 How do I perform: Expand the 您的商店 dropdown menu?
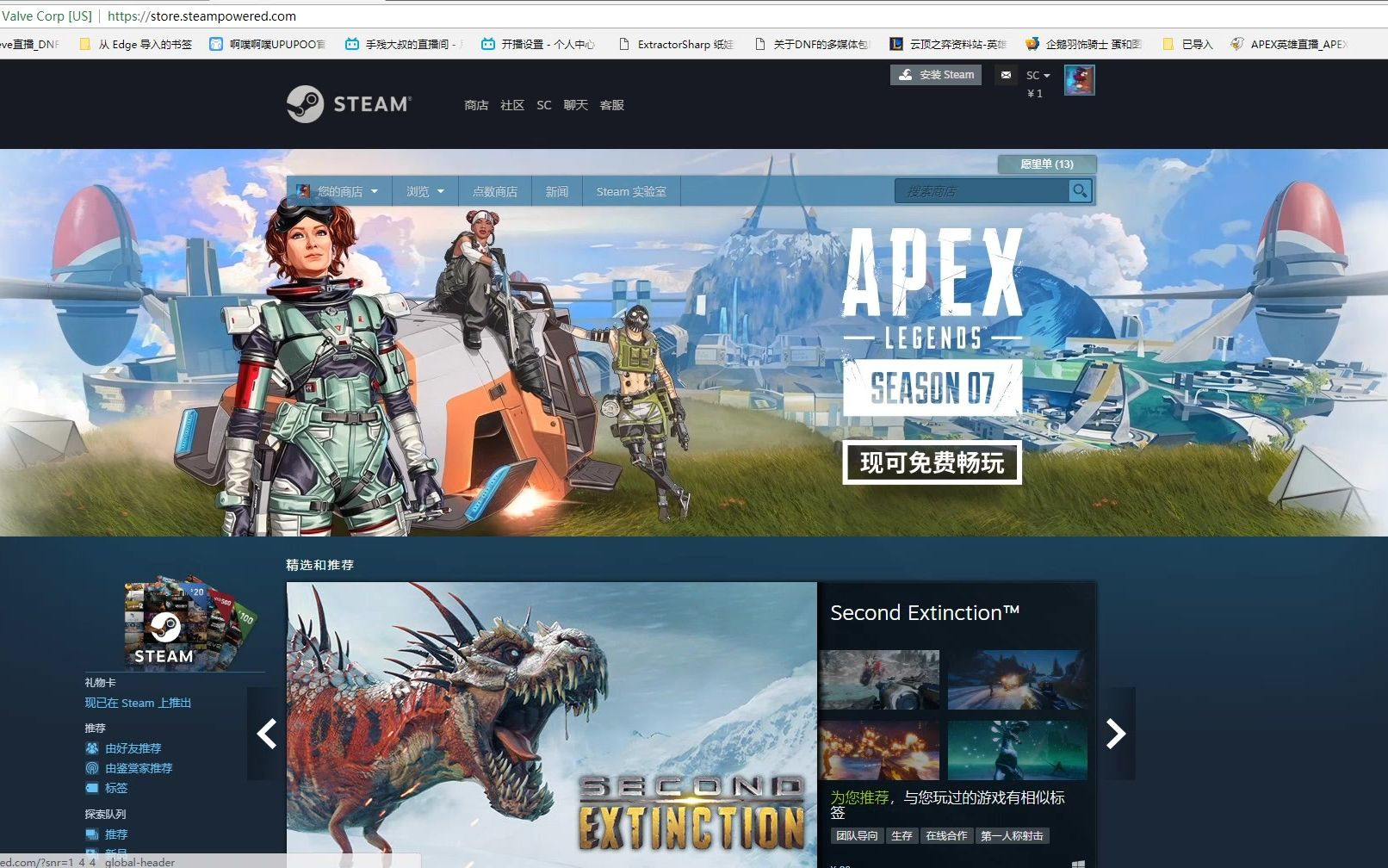click(x=339, y=191)
